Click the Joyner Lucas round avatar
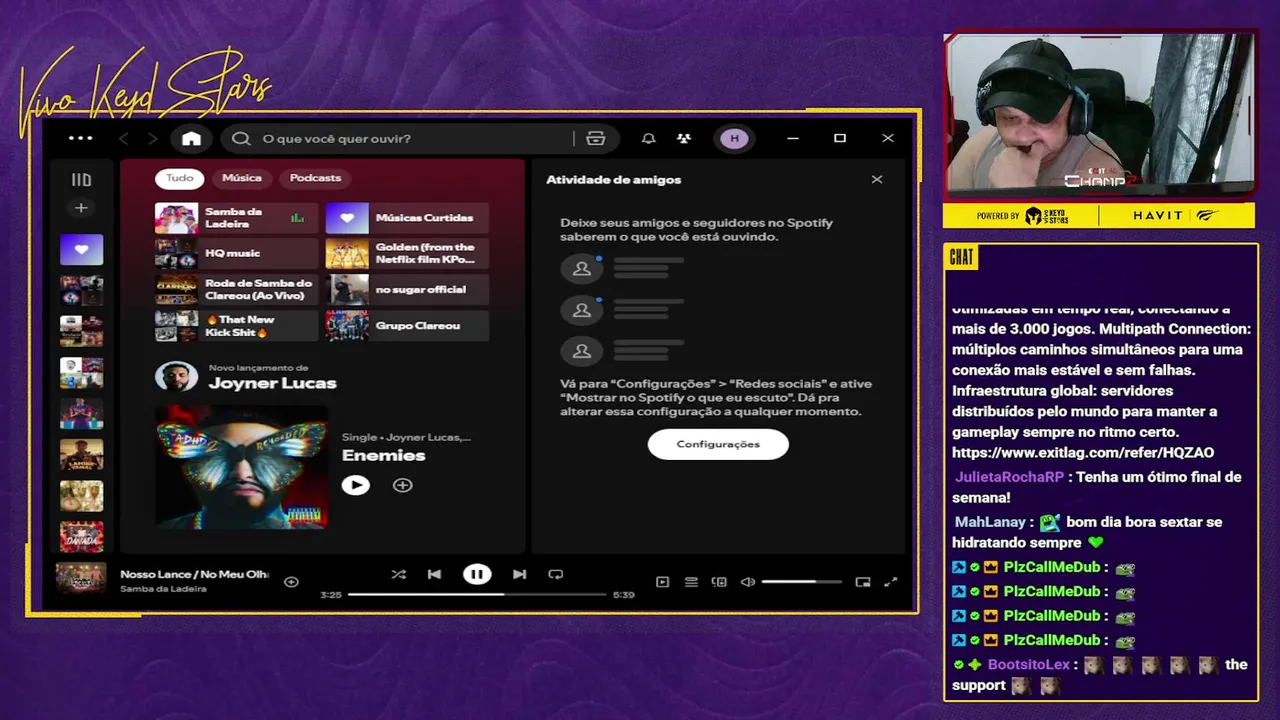Image resolution: width=1280 pixels, height=720 pixels. 176,377
